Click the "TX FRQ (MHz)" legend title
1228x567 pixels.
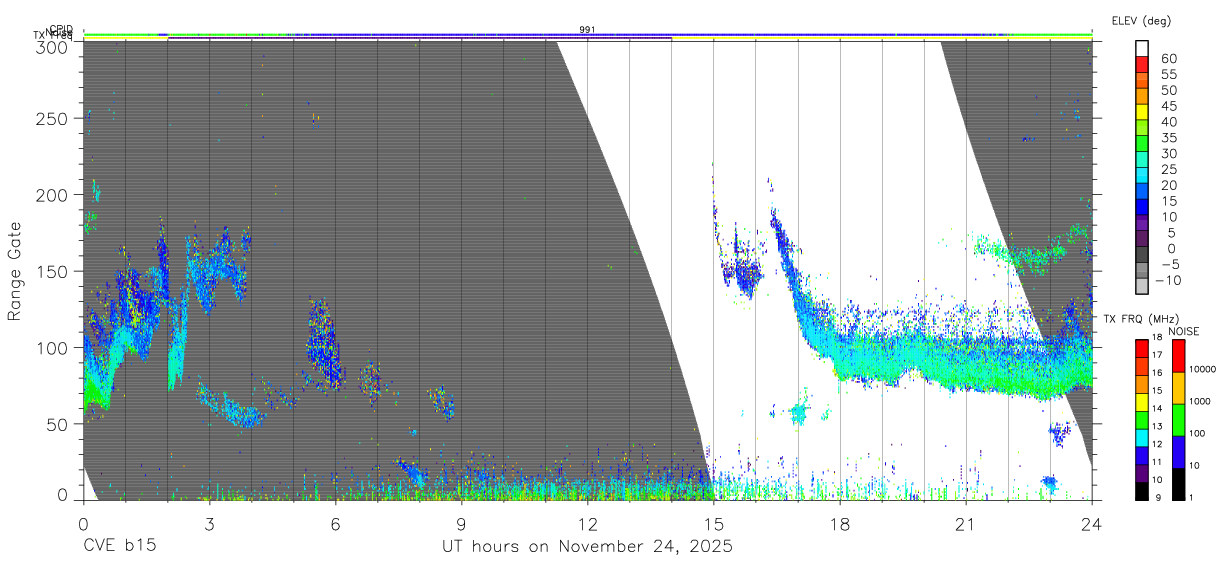1140,319
